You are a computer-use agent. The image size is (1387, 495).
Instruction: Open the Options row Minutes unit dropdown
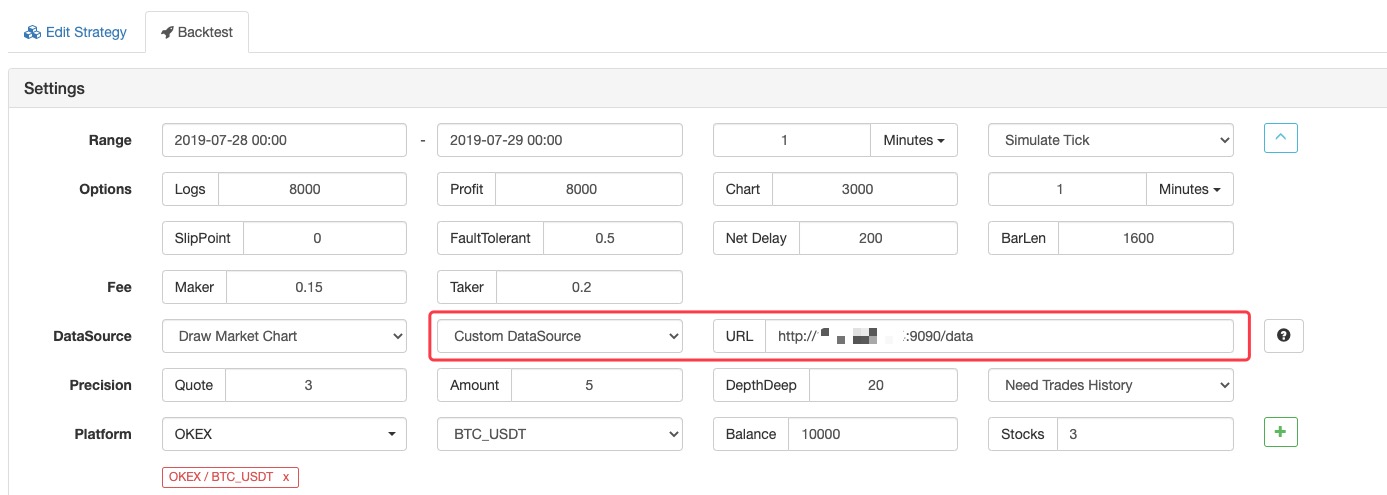pos(1189,189)
